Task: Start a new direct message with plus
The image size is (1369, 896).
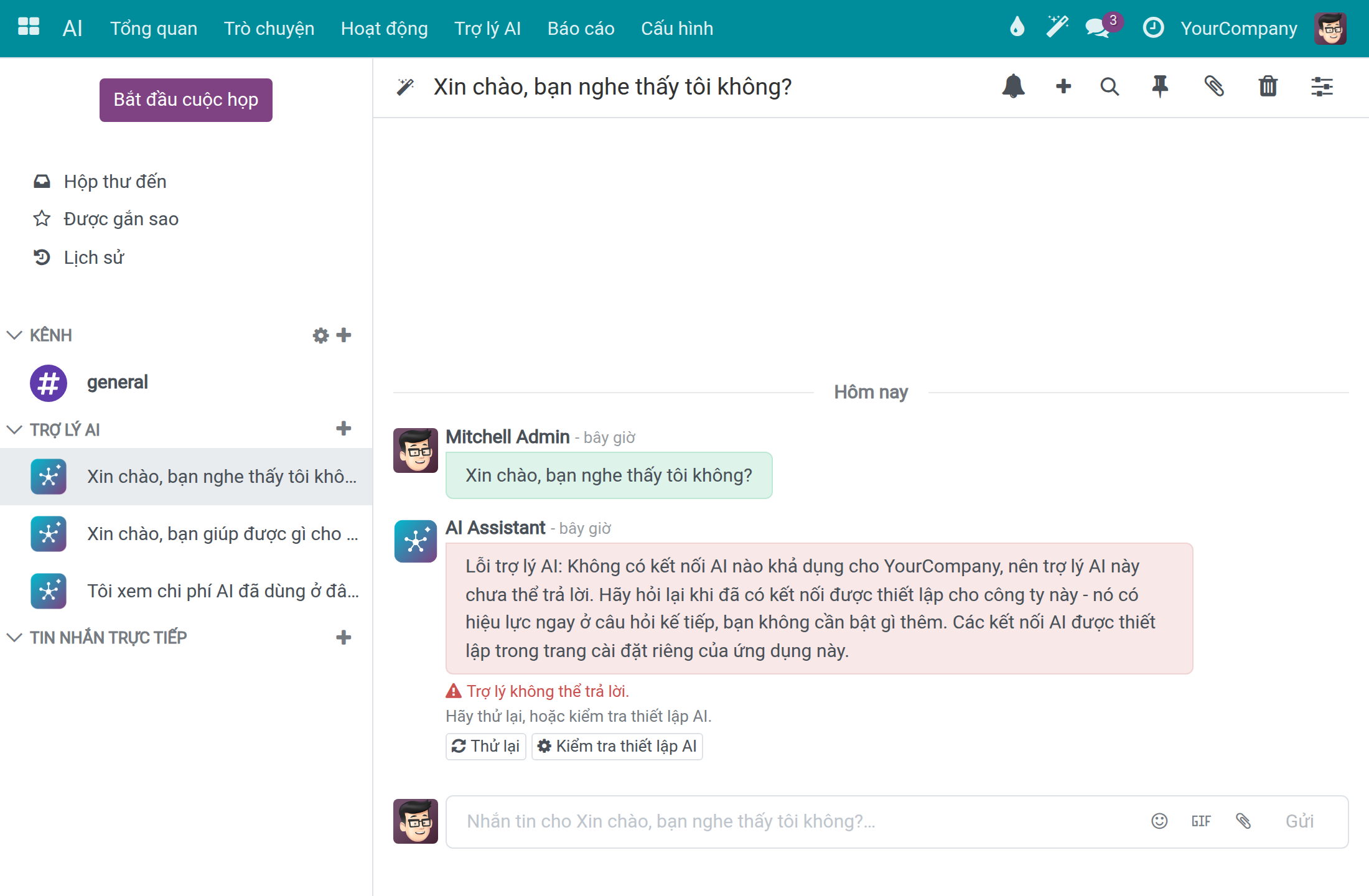Action: pos(343,638)
